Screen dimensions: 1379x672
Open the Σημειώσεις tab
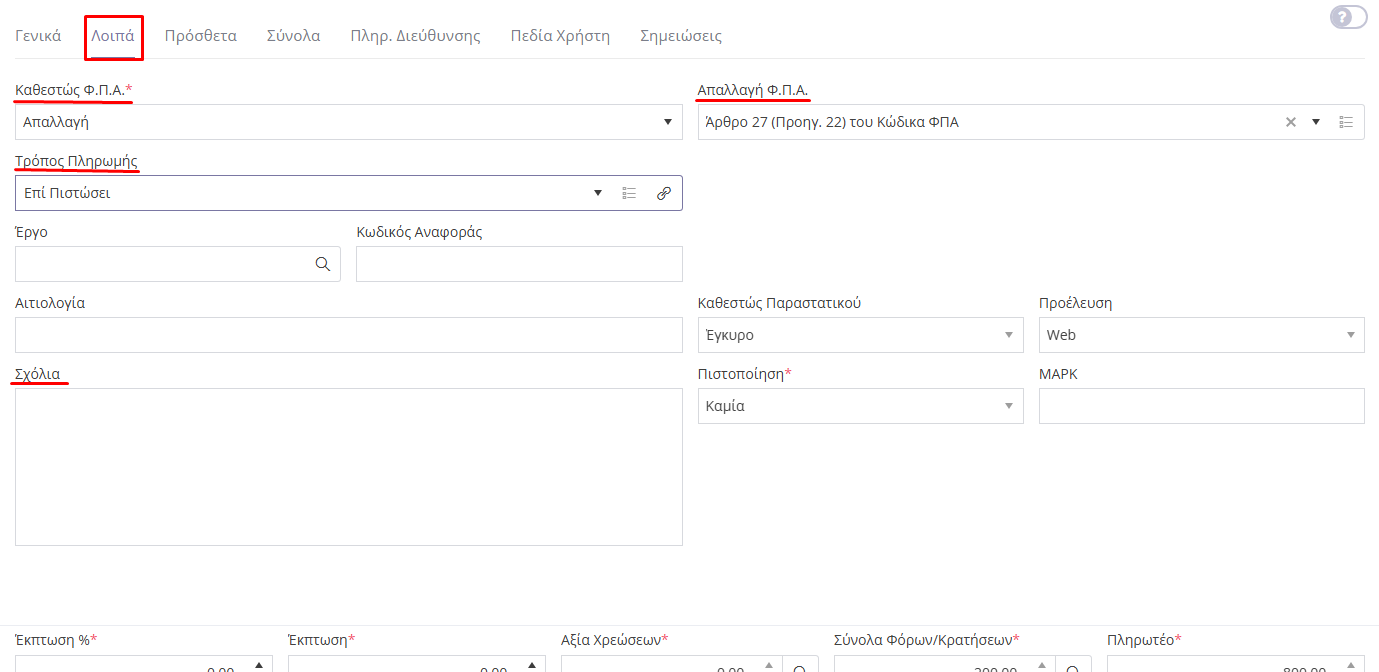point(680,36)
